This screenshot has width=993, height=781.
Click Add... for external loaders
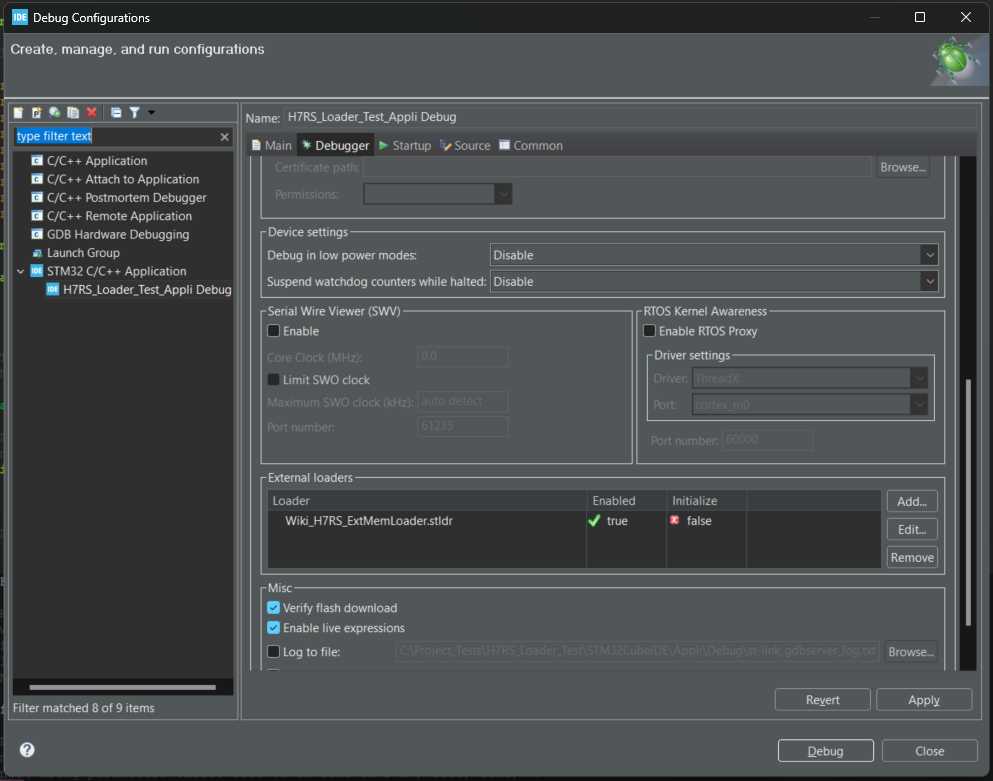coord(912,501)
